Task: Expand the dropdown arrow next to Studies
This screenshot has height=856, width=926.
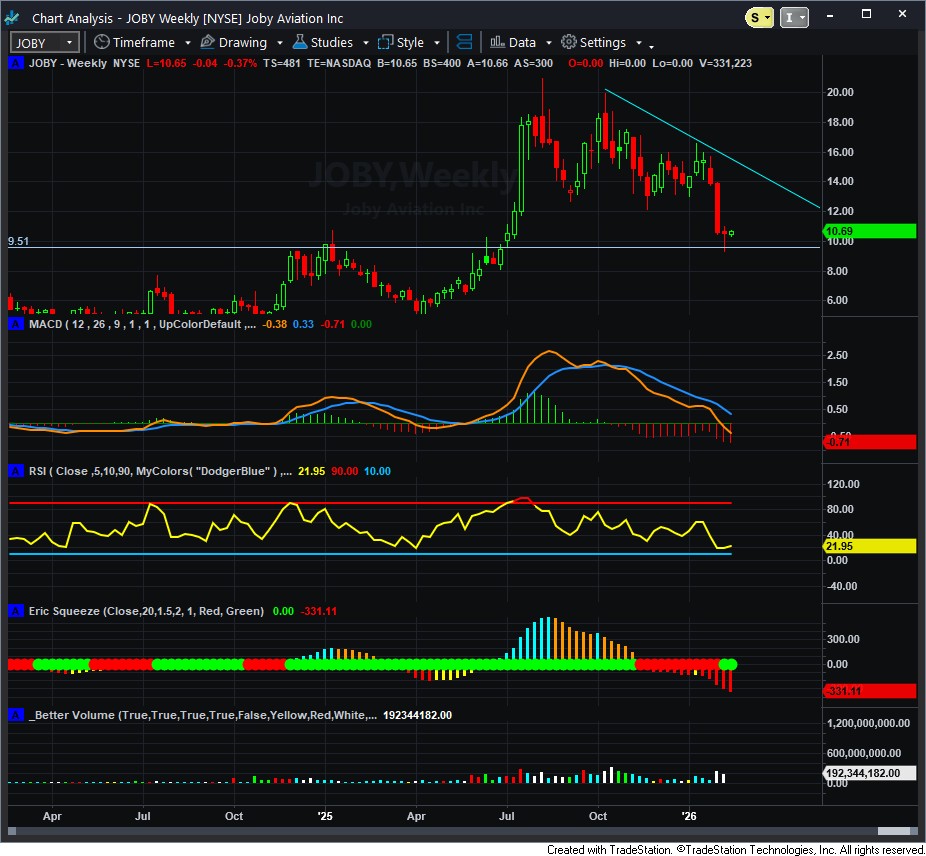Action: tap(366, 43)
